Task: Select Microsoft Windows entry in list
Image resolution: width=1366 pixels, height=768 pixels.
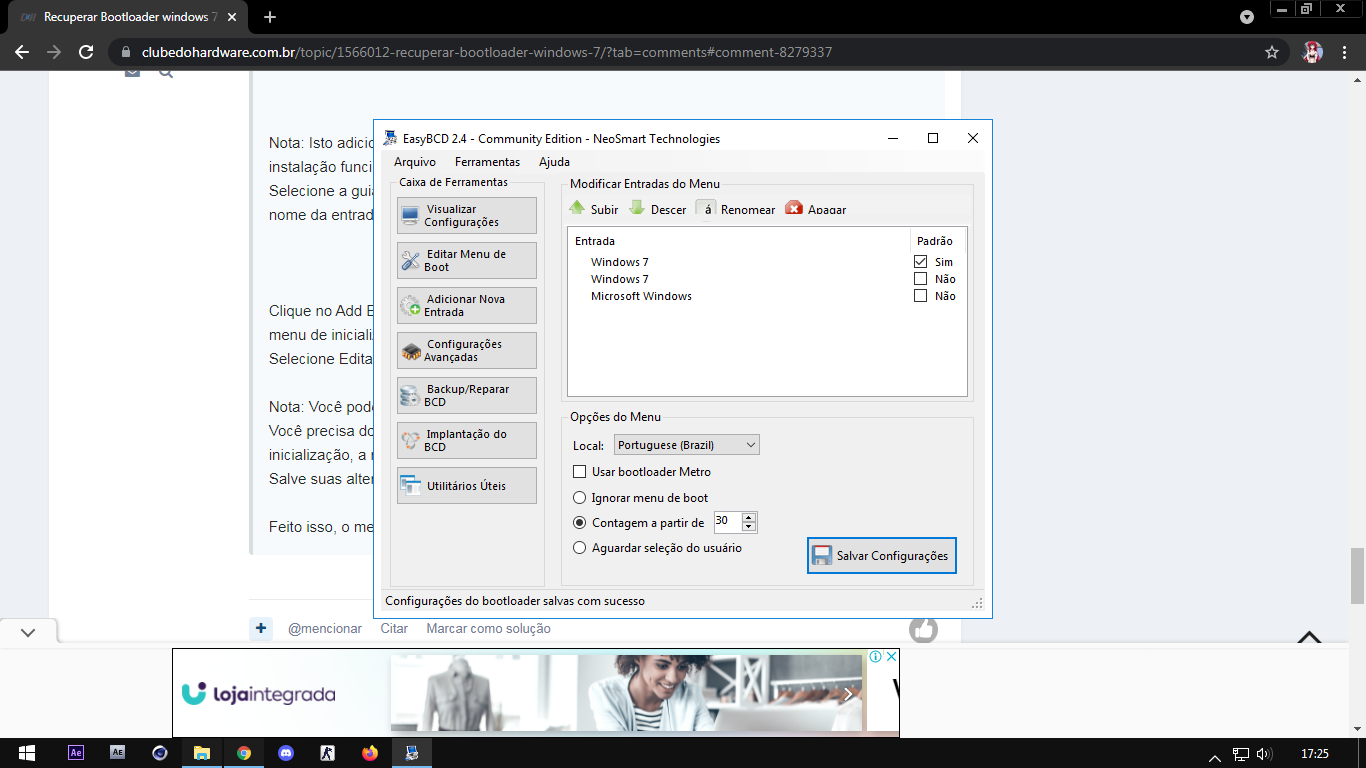Action: [x=641, y=296]
